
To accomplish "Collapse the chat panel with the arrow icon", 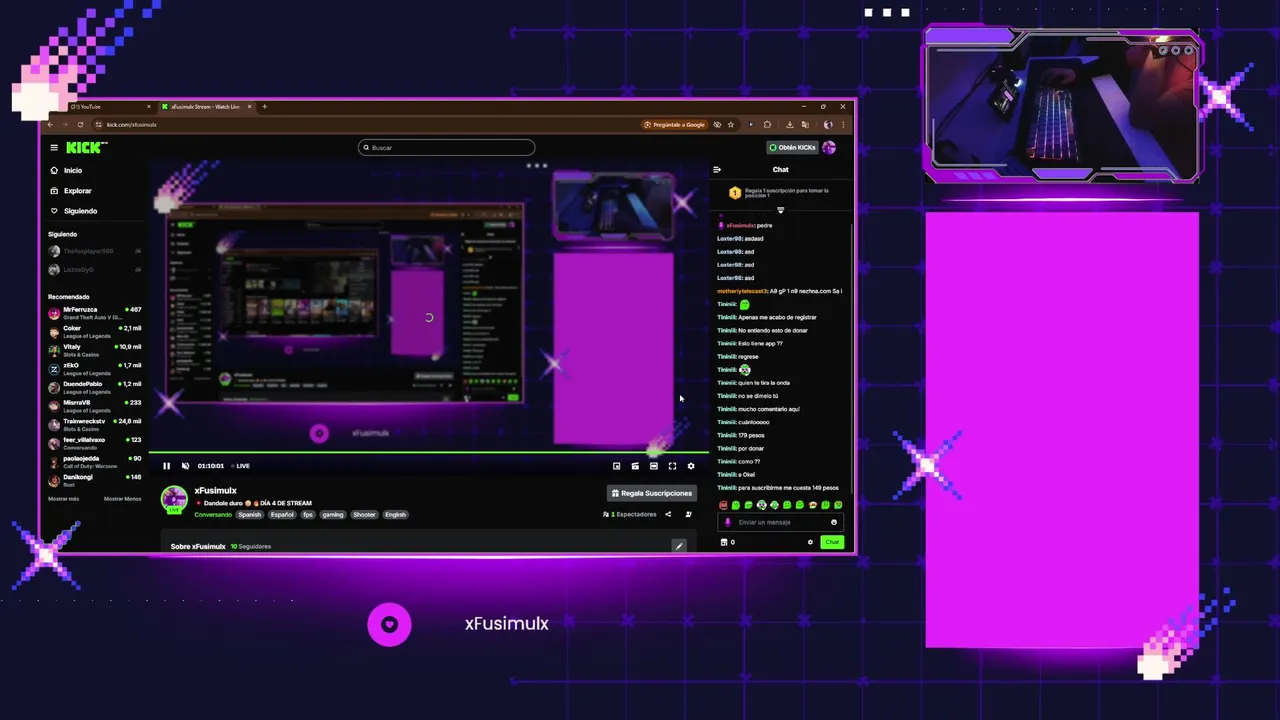I will point(717,170).
